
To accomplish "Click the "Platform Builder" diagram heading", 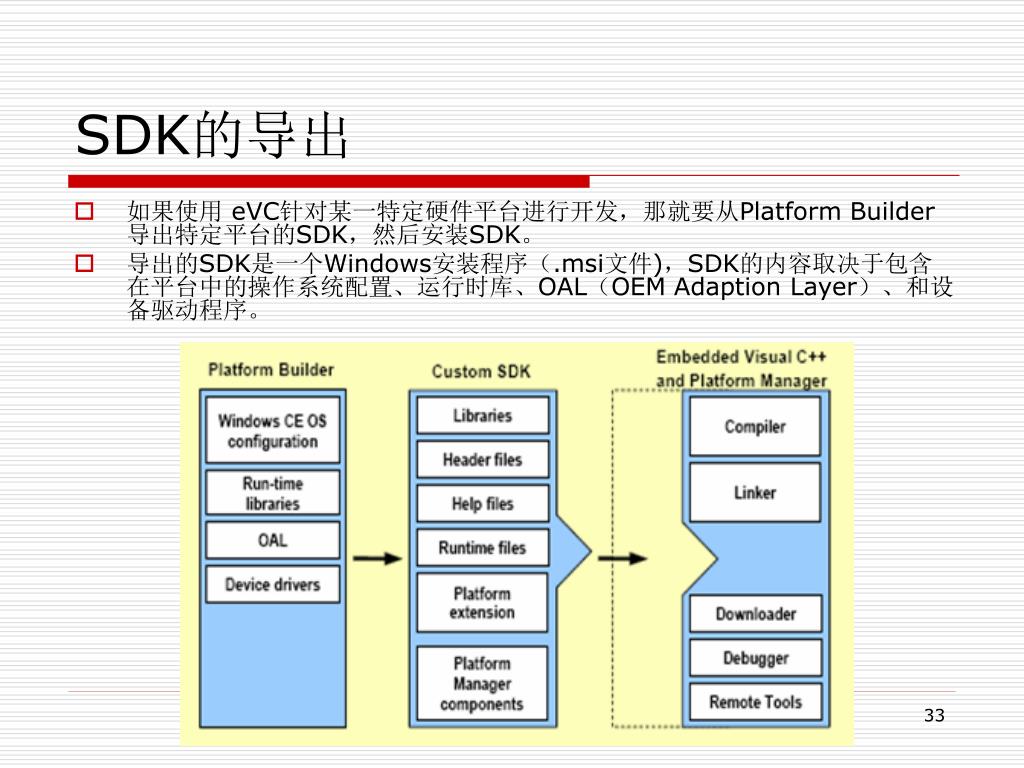I will click(x=271, y=370).
